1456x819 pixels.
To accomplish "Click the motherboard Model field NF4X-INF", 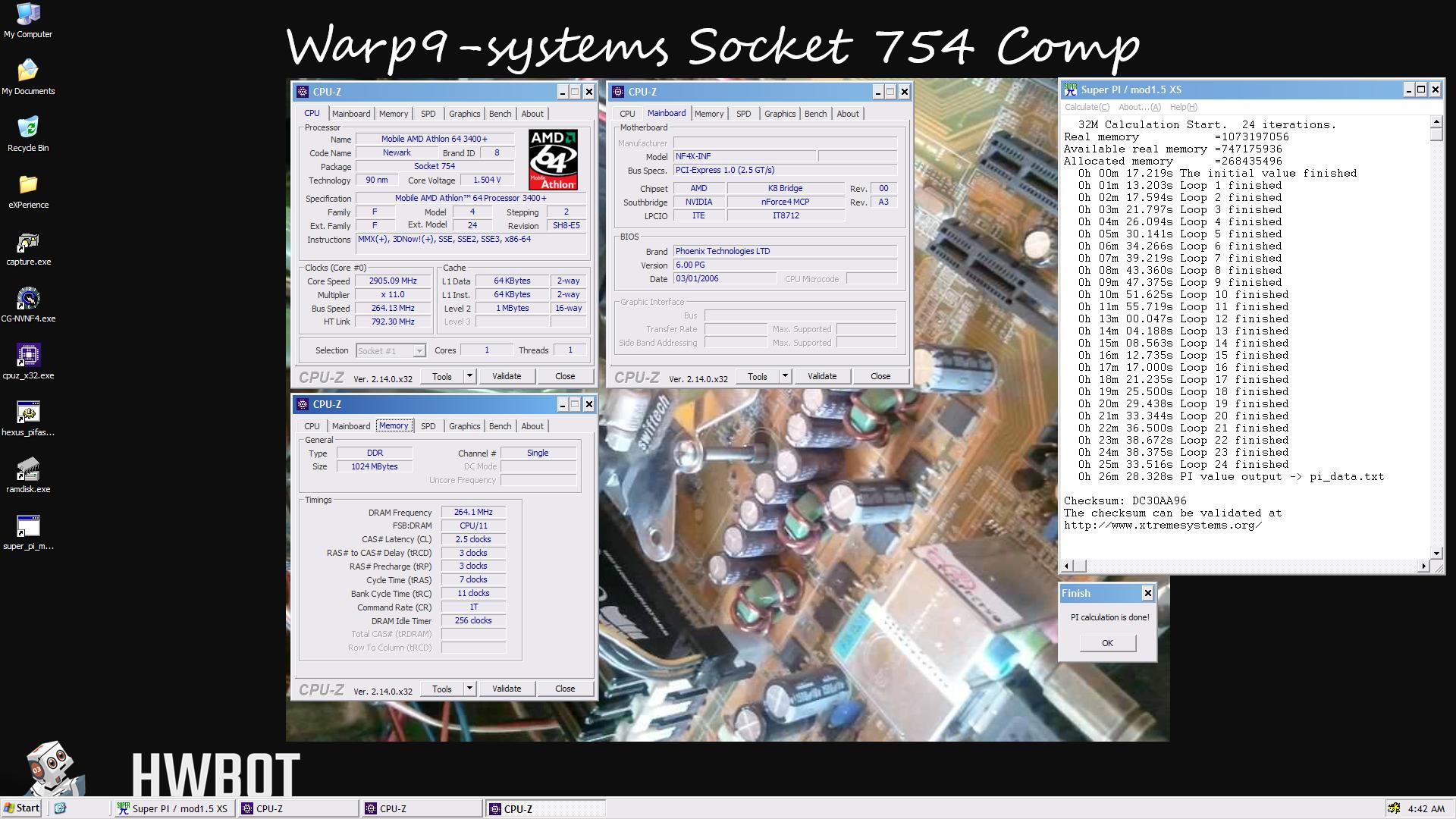I will click(x=745, y=156).
